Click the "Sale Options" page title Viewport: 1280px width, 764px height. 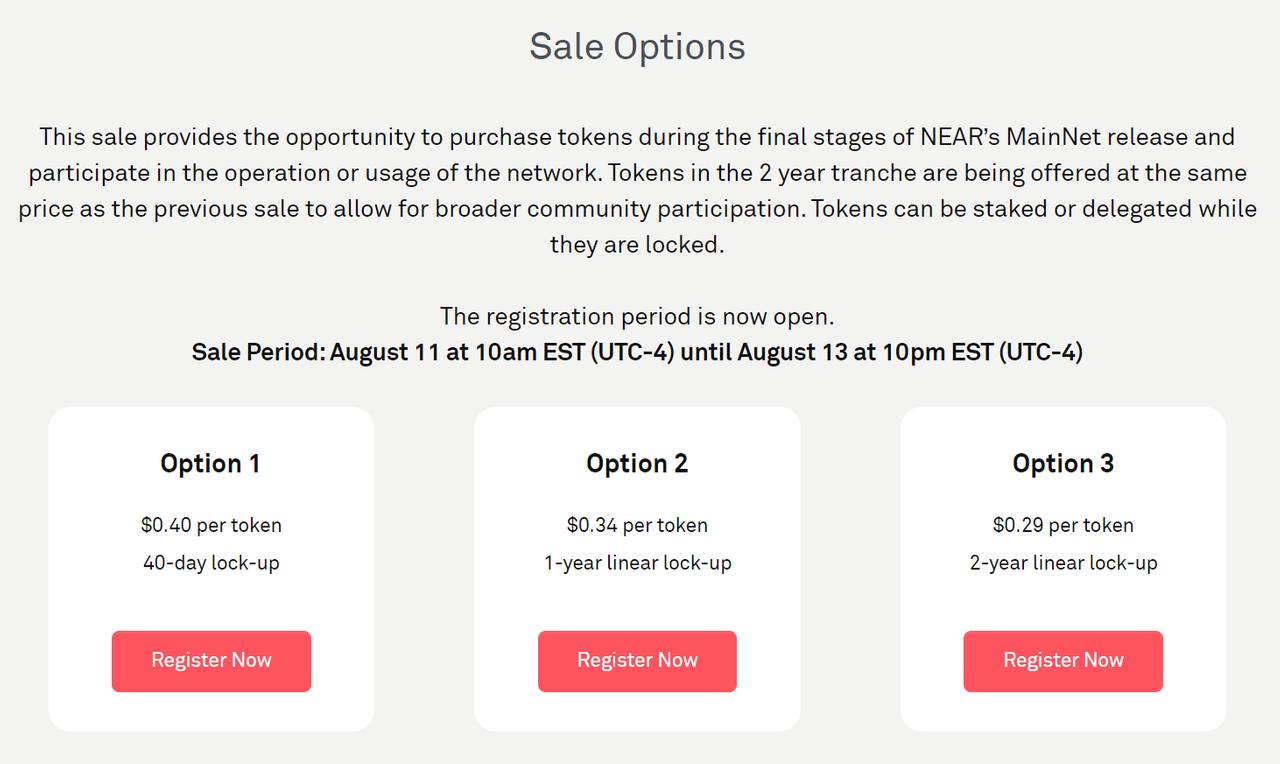637,47
